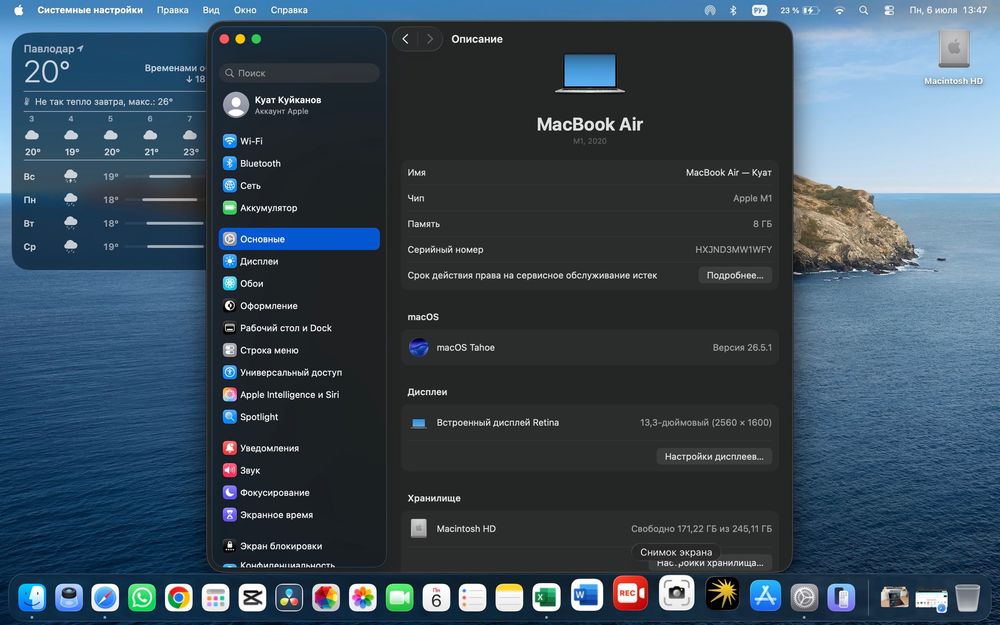Select Основные in the sidebar
The width and height of the screenshot is (1000, 625).
(299, 239)
